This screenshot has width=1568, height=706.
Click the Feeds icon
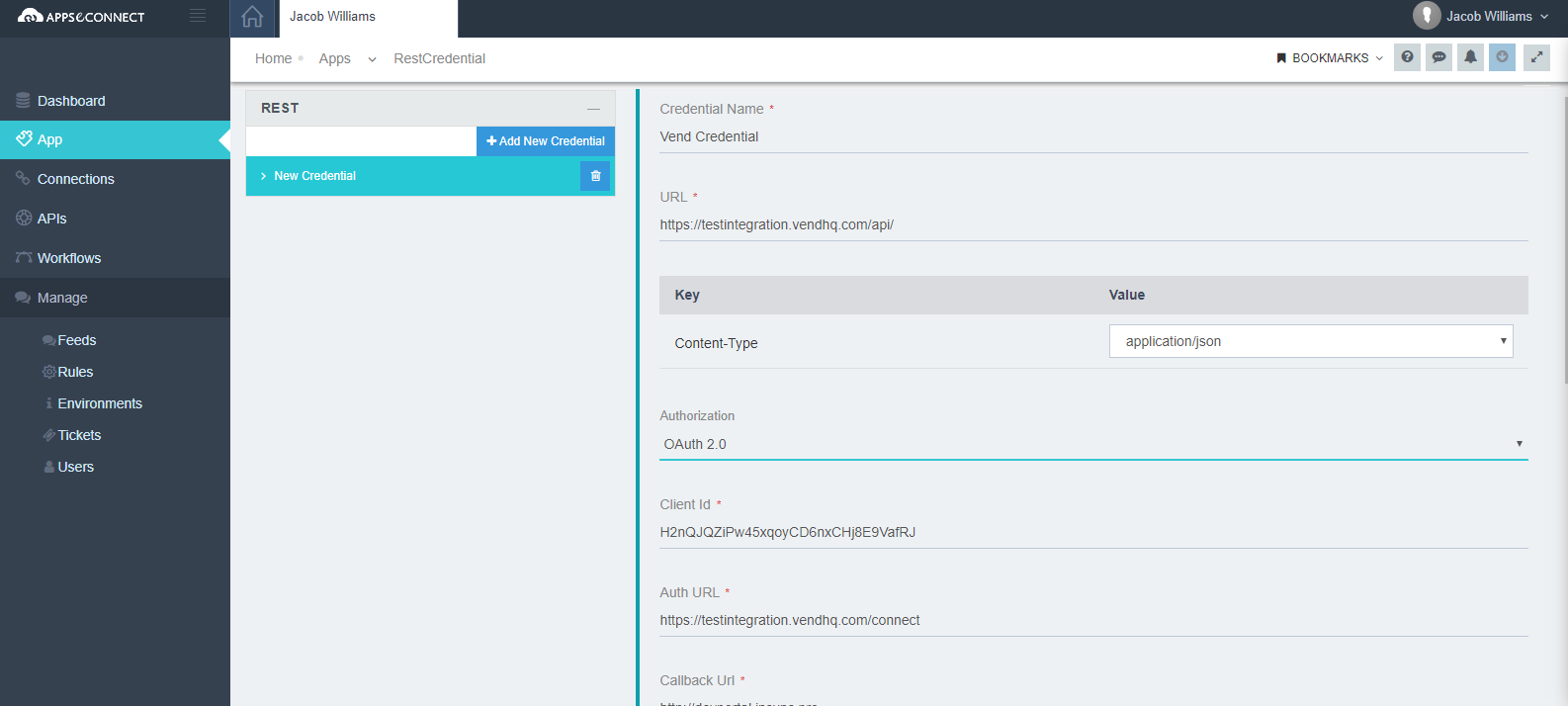pyautogui.click(x=48, y=341)
